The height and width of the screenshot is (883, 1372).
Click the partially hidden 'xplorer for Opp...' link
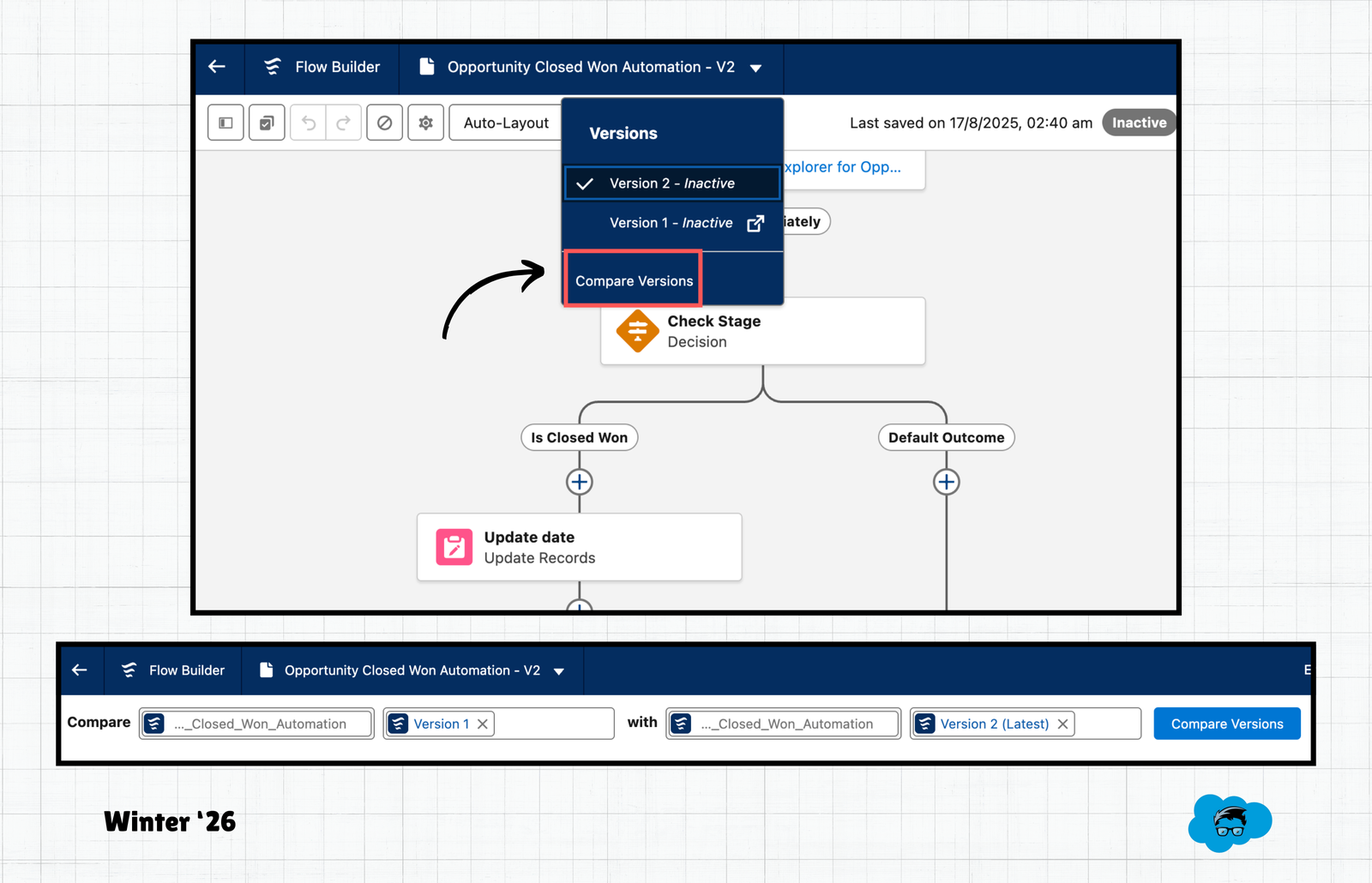[x=842, y=167]
